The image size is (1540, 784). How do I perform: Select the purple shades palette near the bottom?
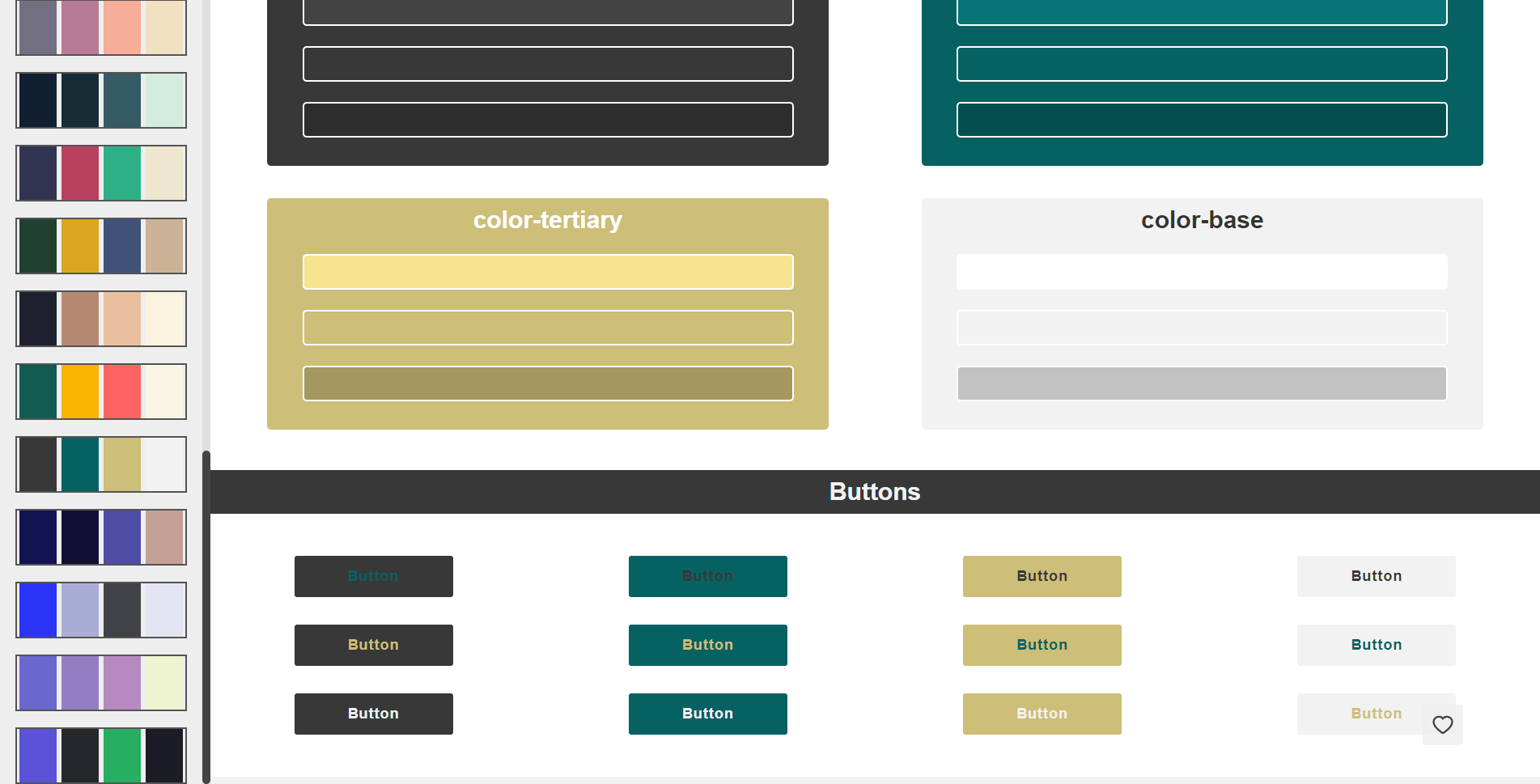click(100, 682)
